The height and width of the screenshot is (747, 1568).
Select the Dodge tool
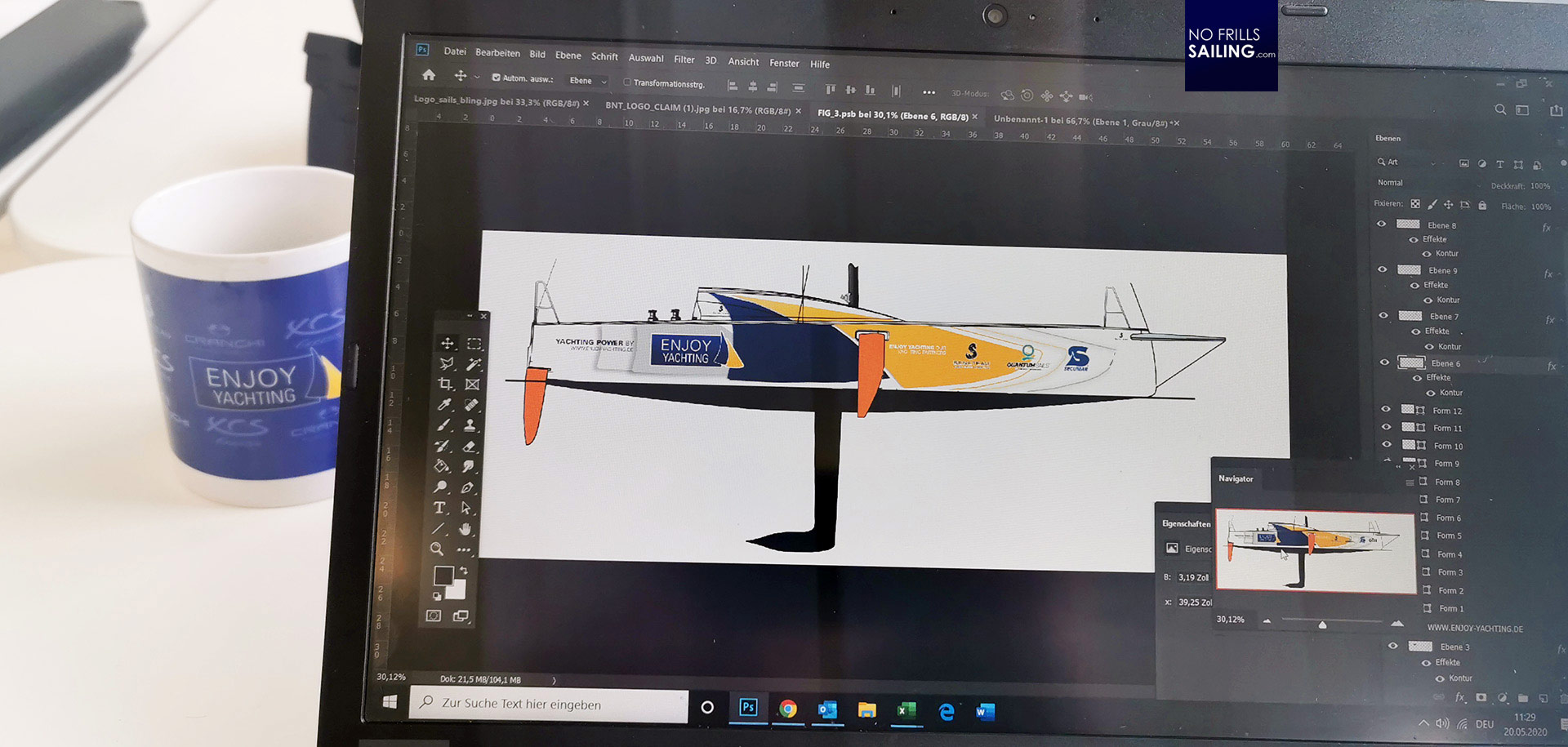click(x=441, y=487)
